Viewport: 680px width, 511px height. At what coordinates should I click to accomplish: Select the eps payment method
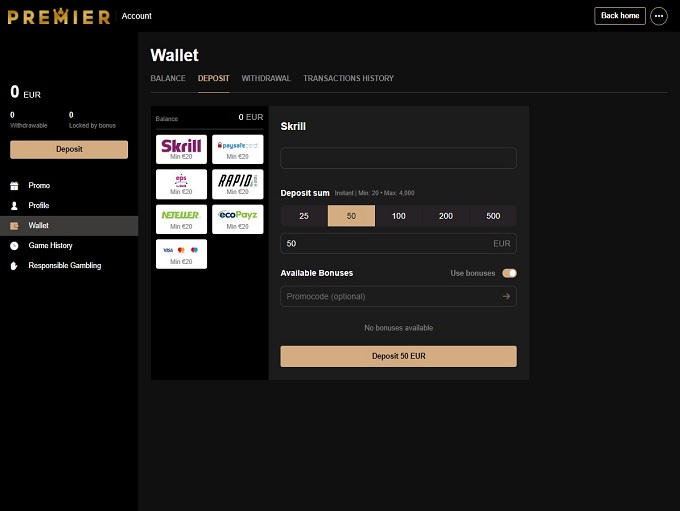pyautogui.click(x=182, y=184)
